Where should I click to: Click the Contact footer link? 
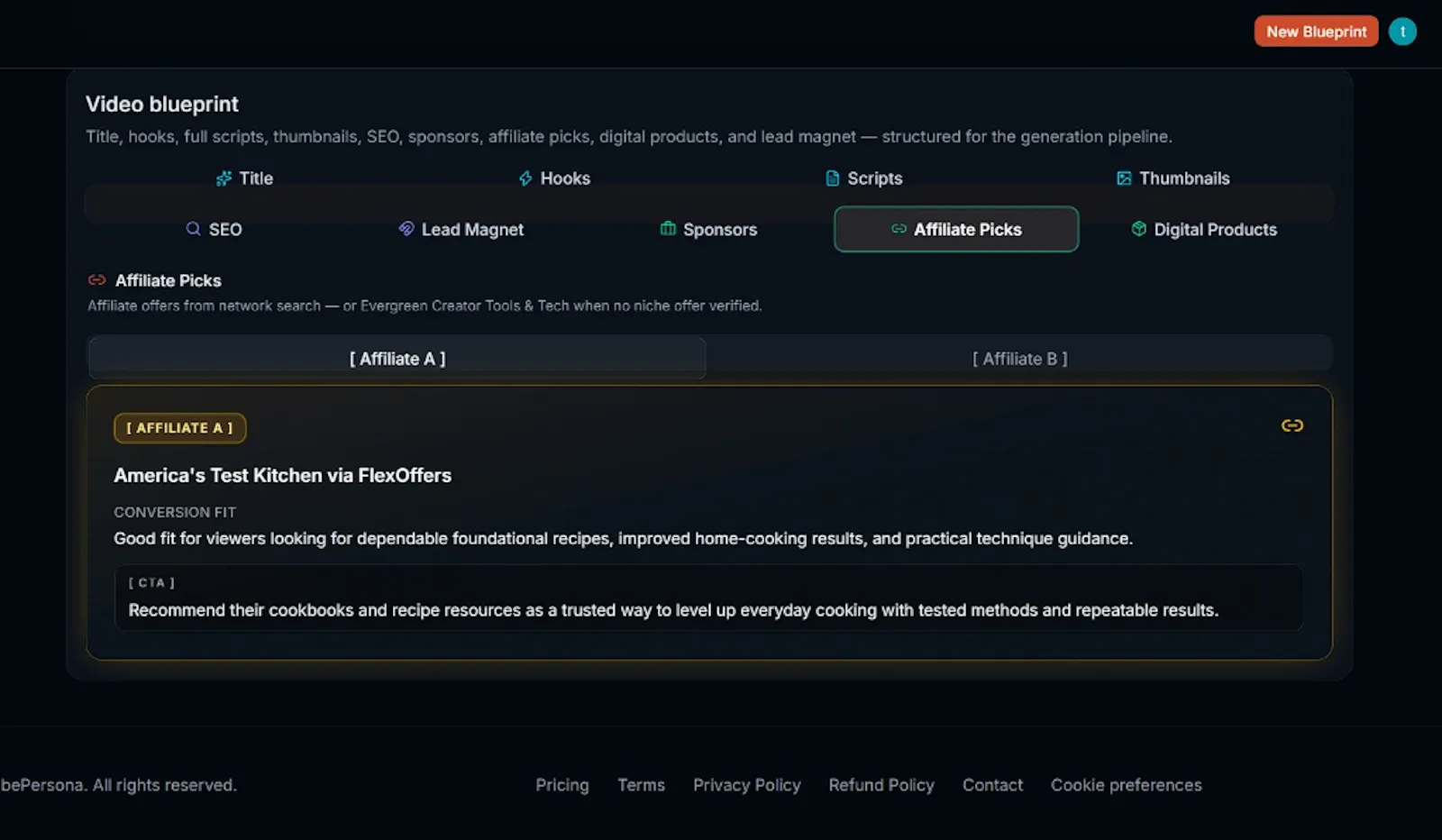pos(992,785)
